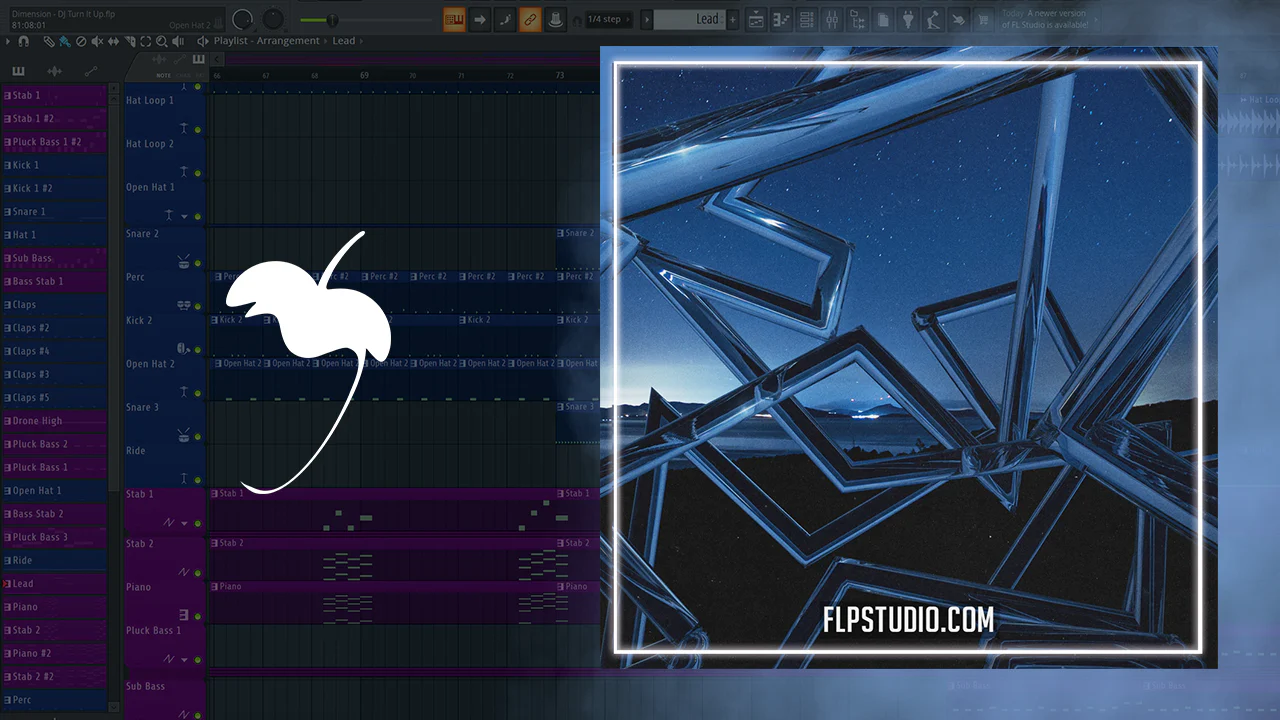The height and width of the screenshot is (720, 1280).
Task: Click the Playlist - Arrangement breadcrumb
Action: coord(266,41)
